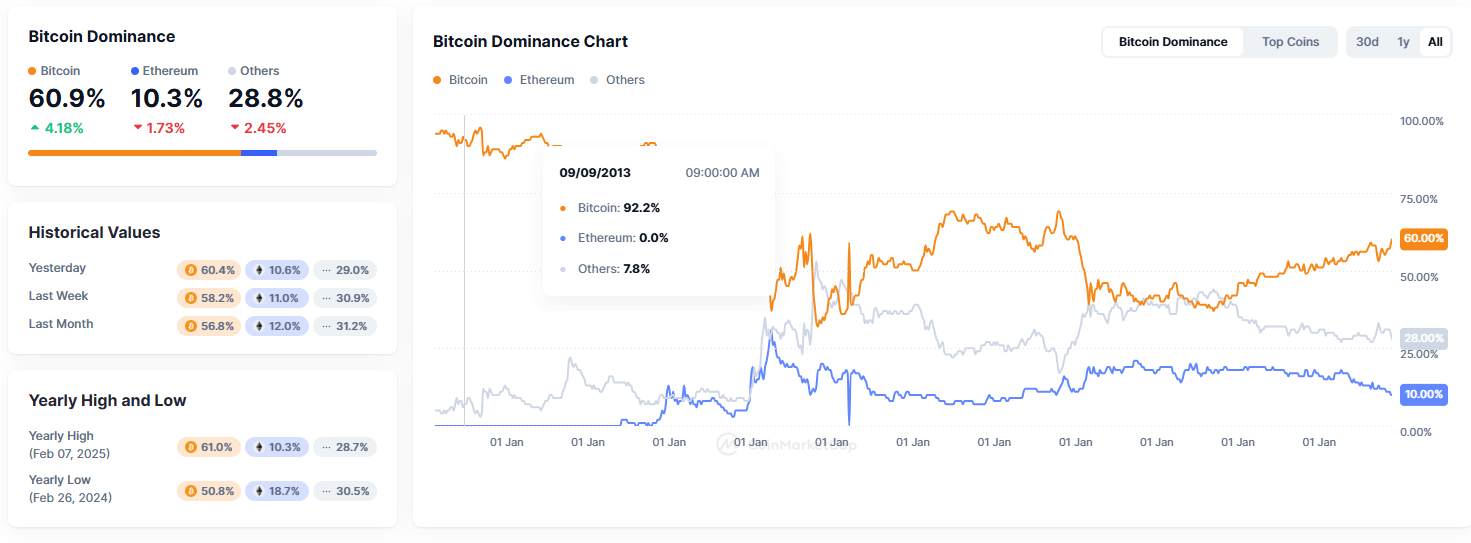This screenshot has width=1471, height=543.
Task: Set chart range to 30d
Action: (1367, 42)
